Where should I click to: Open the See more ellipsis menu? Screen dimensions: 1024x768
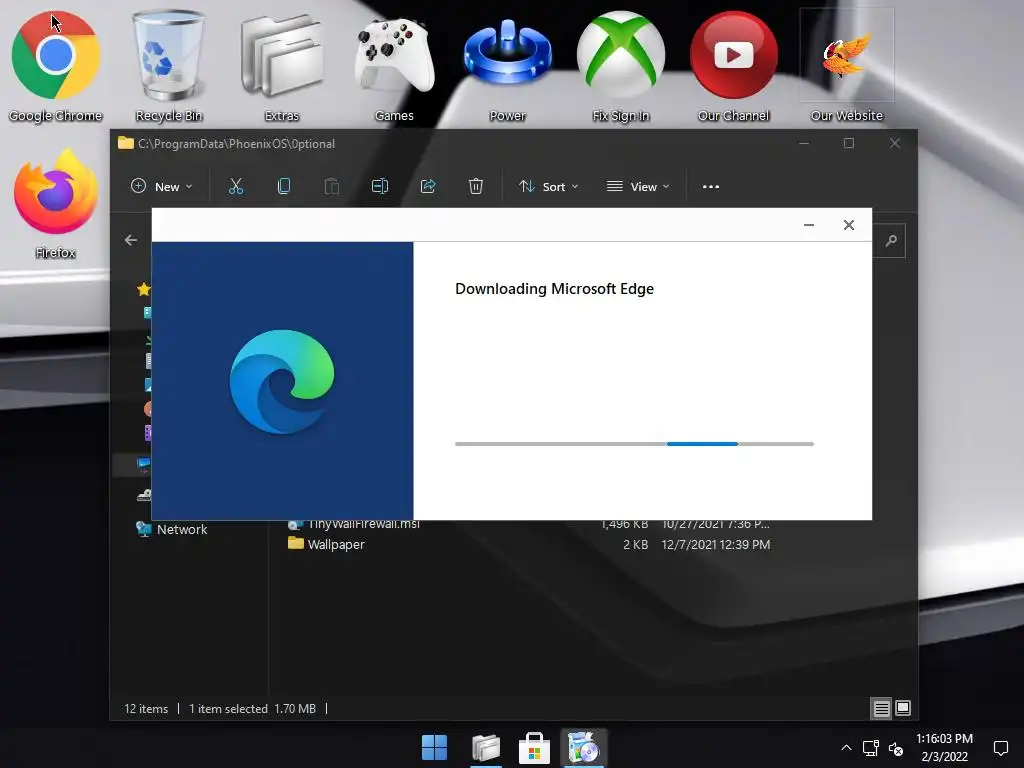(x=711, y=187)
